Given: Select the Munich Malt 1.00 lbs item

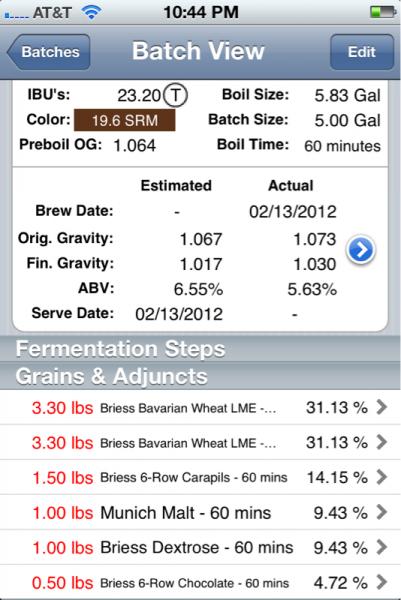Looking at the screenshot, I should [x=200, y=512].
